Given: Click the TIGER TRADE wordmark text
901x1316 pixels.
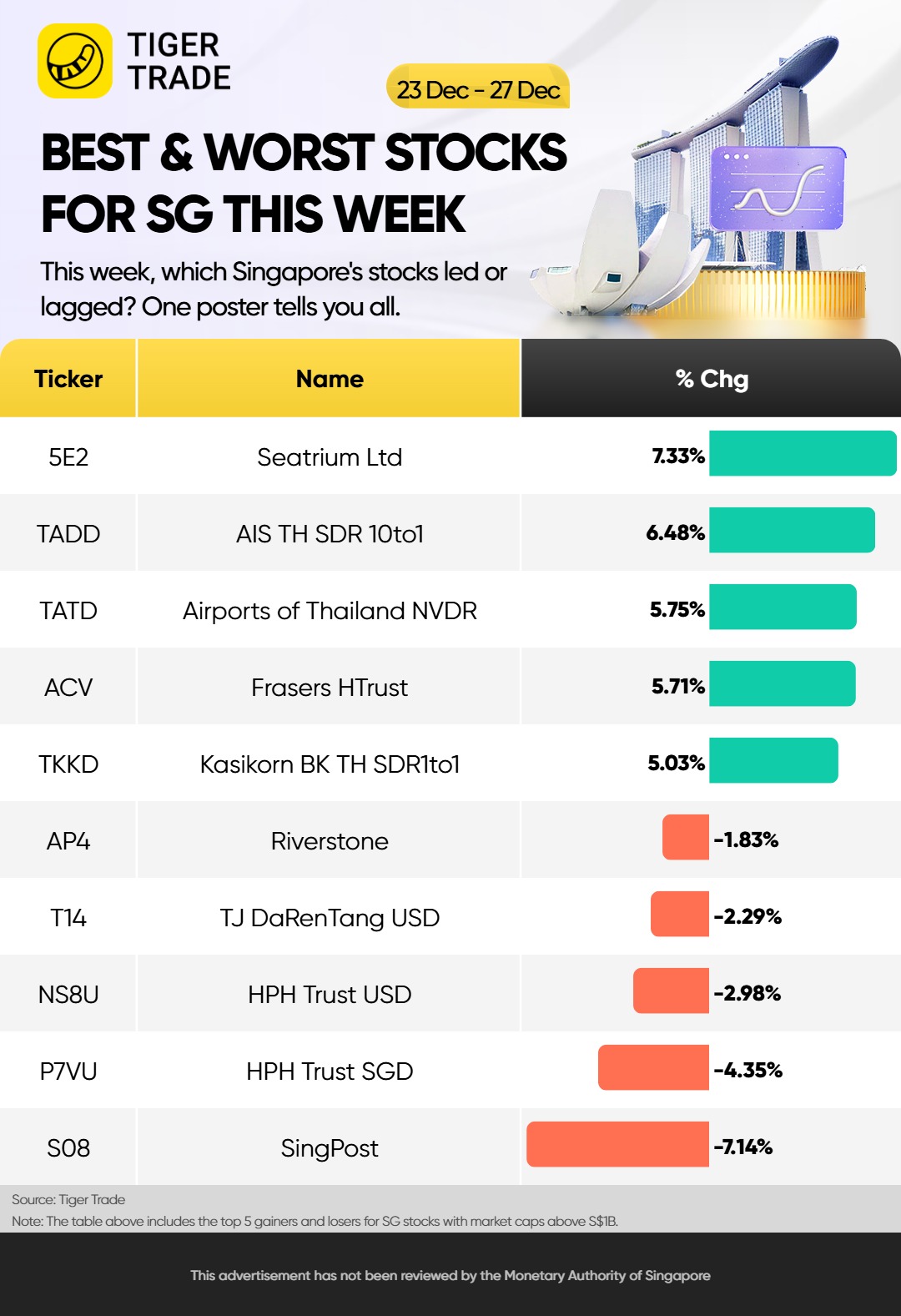Looking at the screenshot, I should (x=179, y=61).
